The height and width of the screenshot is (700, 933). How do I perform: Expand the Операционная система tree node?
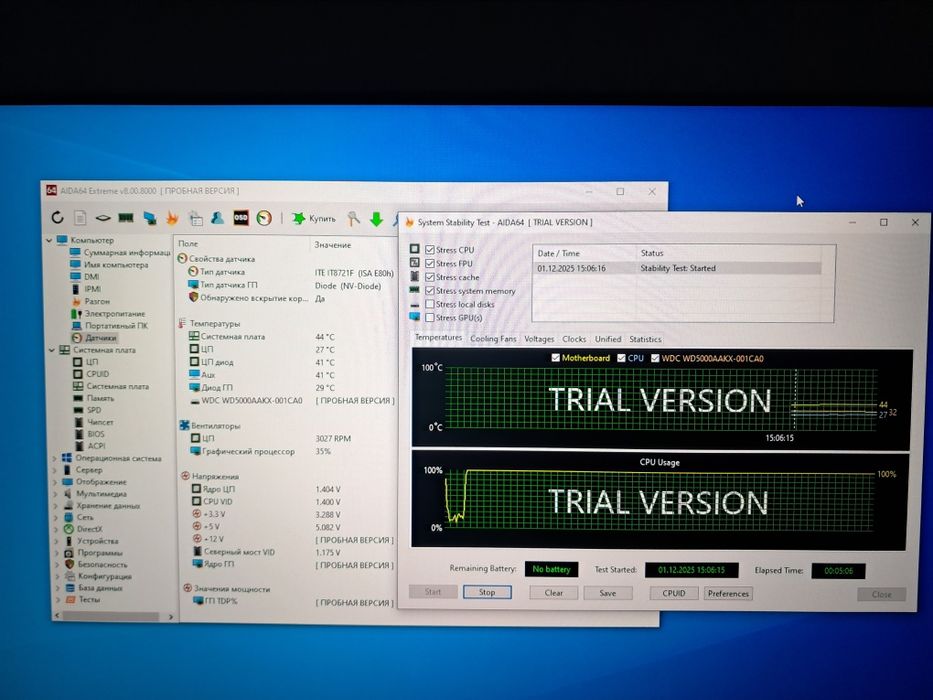[55, 458]
